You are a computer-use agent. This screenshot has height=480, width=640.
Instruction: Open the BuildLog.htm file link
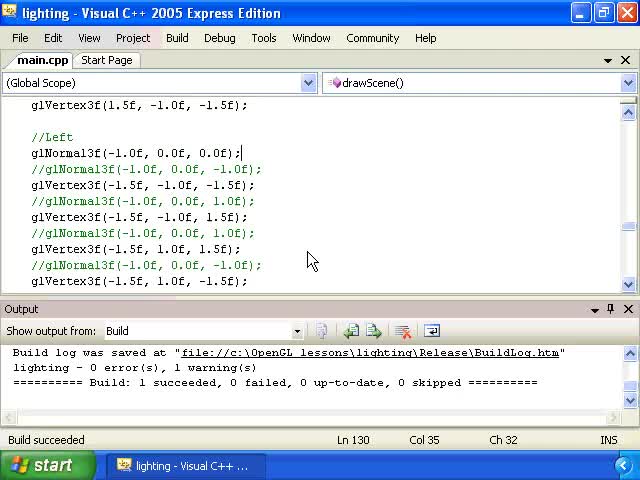(x=370, y=353)
